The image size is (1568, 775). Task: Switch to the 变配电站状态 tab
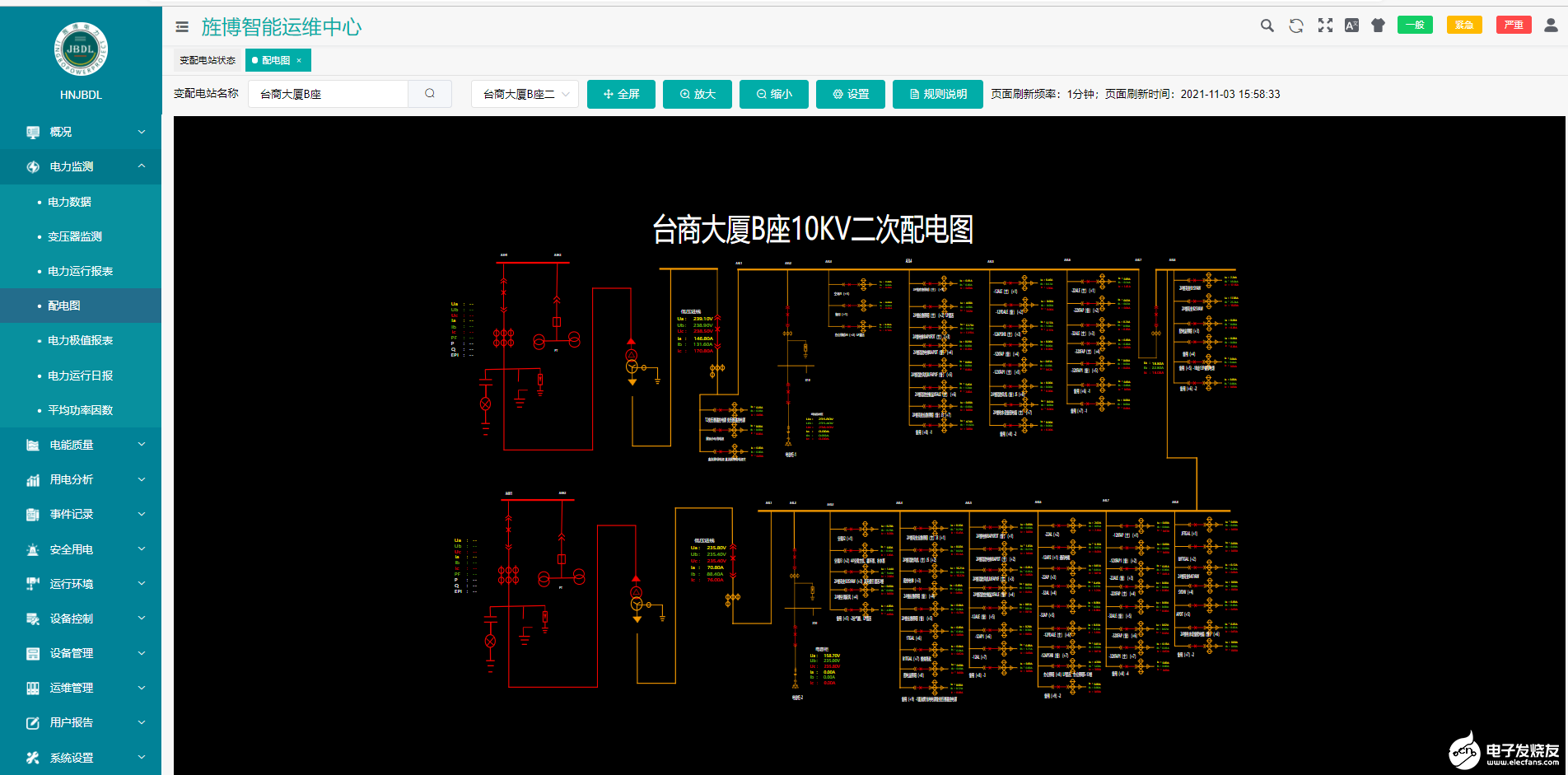click(205, 59)
